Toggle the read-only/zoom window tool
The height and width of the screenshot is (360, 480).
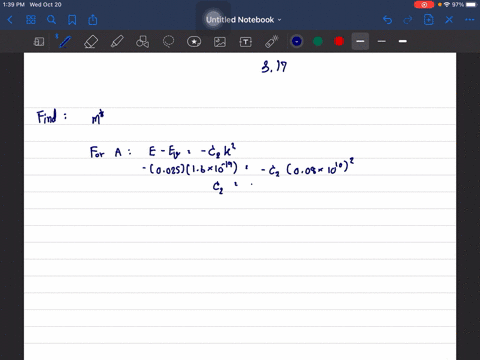pos(39,42)
